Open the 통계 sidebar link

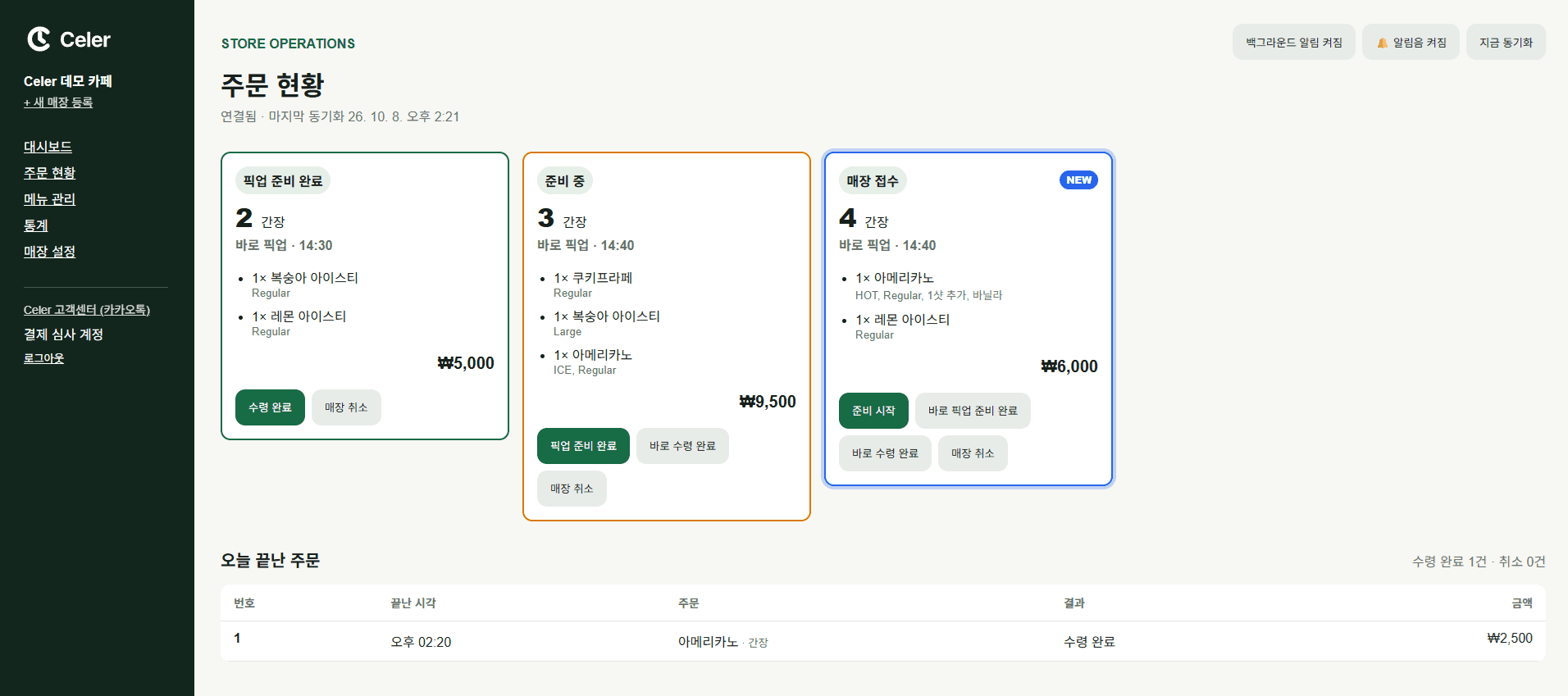36,225
